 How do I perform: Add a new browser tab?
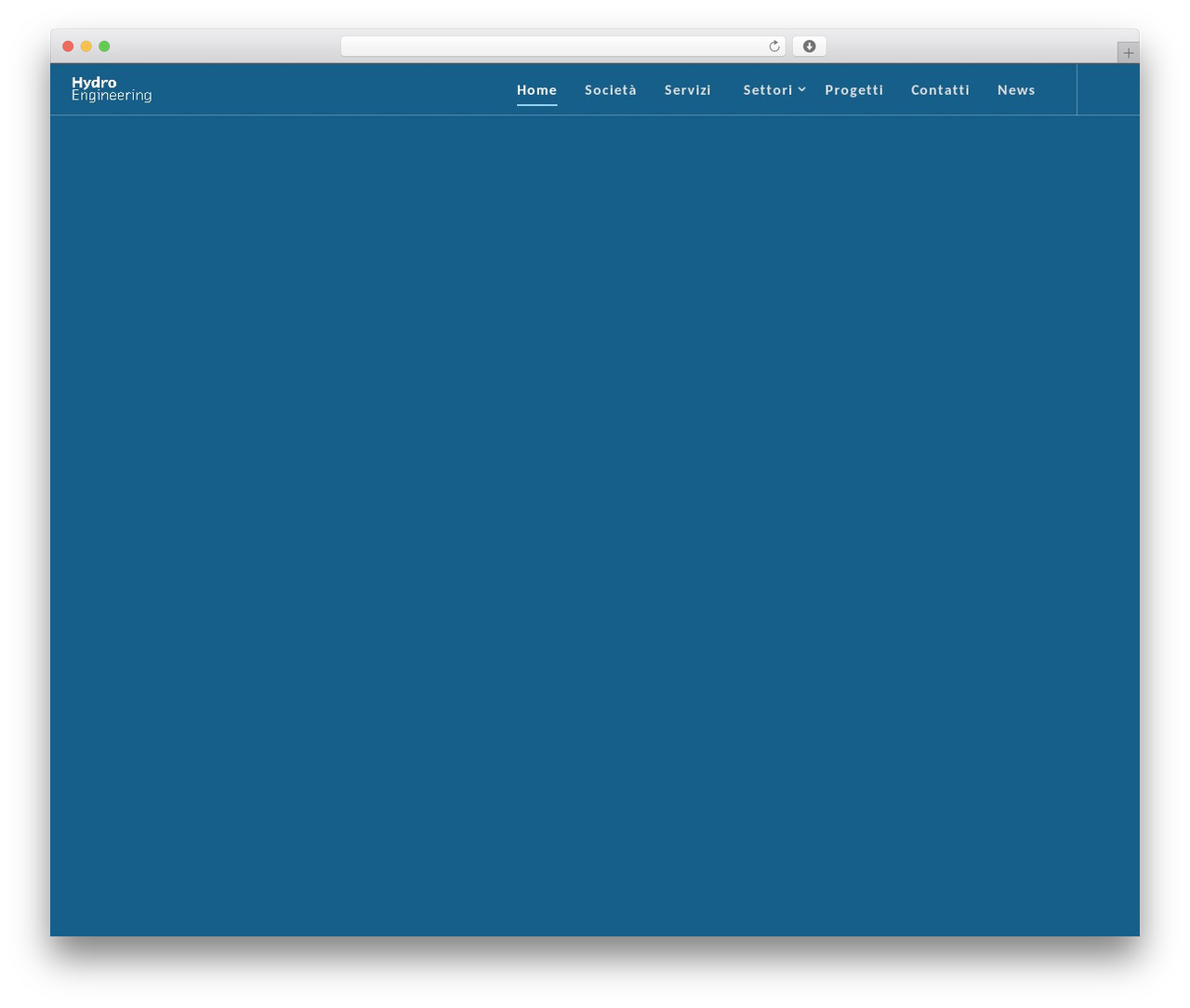1128,53
